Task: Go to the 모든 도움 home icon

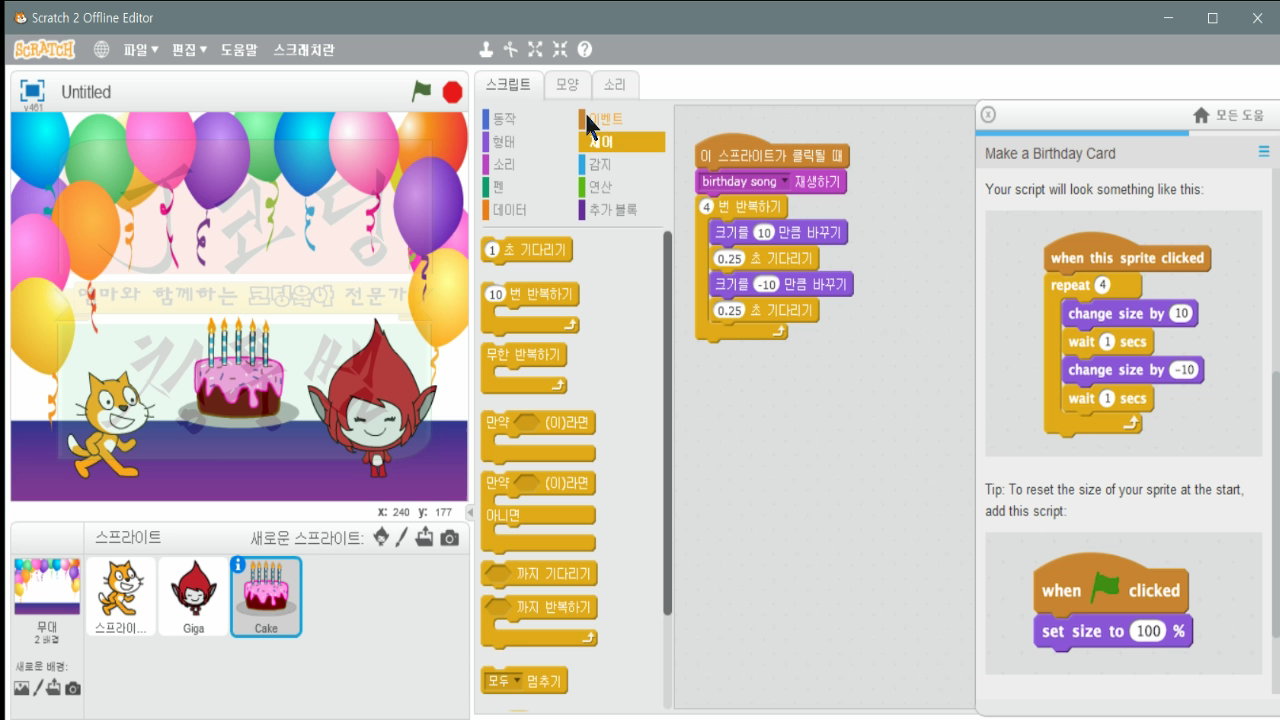Action: 1201,115
